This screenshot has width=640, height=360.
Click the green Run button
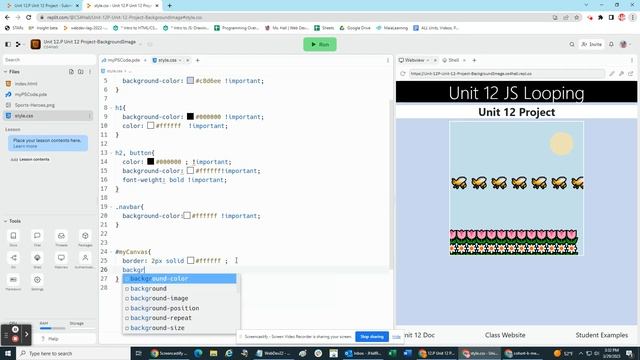point(320,44)
